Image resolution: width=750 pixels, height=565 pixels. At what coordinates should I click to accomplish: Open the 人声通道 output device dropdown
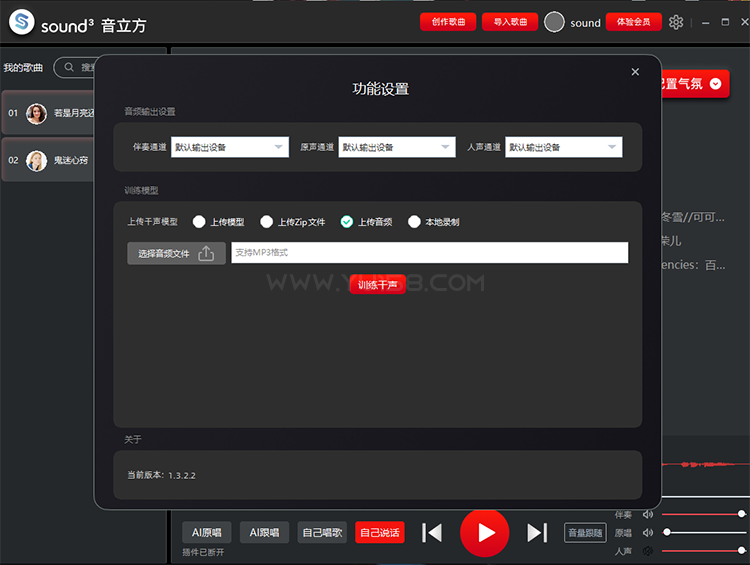click(x=564, y=147)
